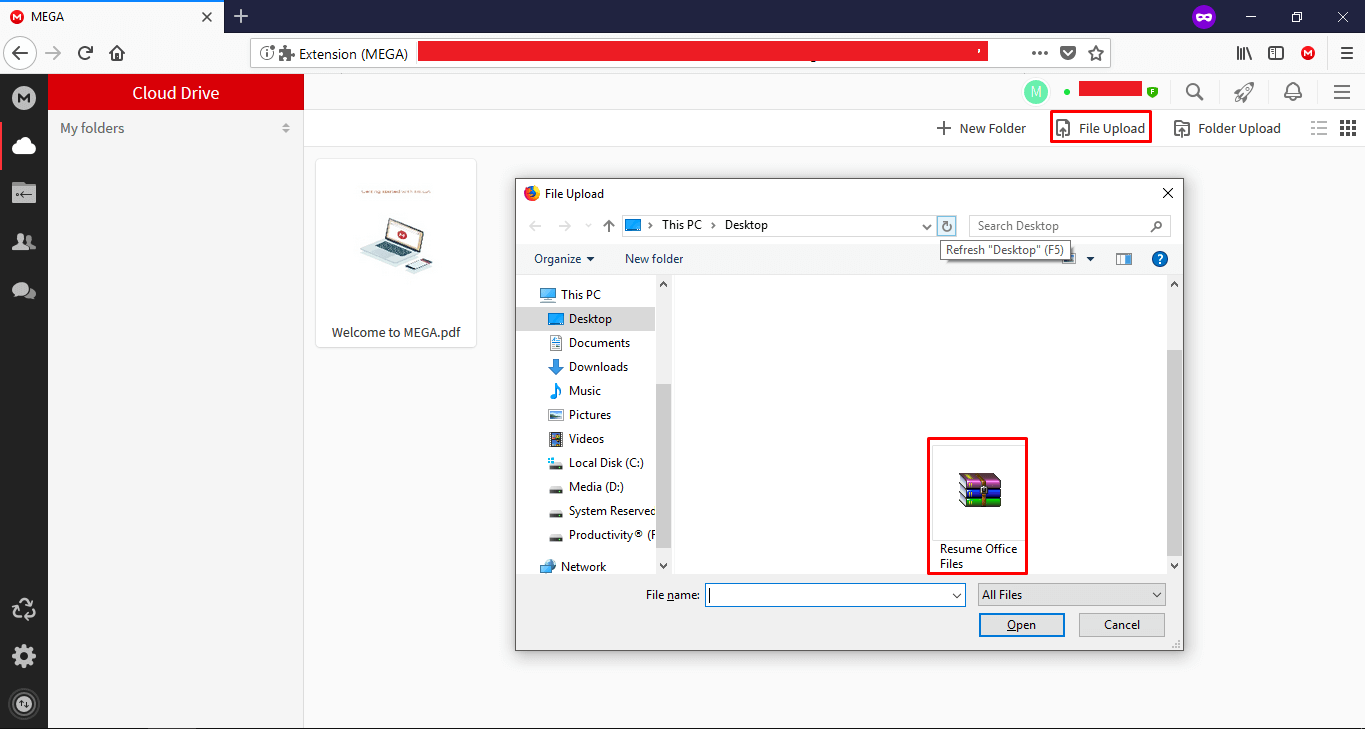Open the dialog view options dropdown arrow
The width and height of the screenshot is (1365, 729).
tap(1090, 259)
